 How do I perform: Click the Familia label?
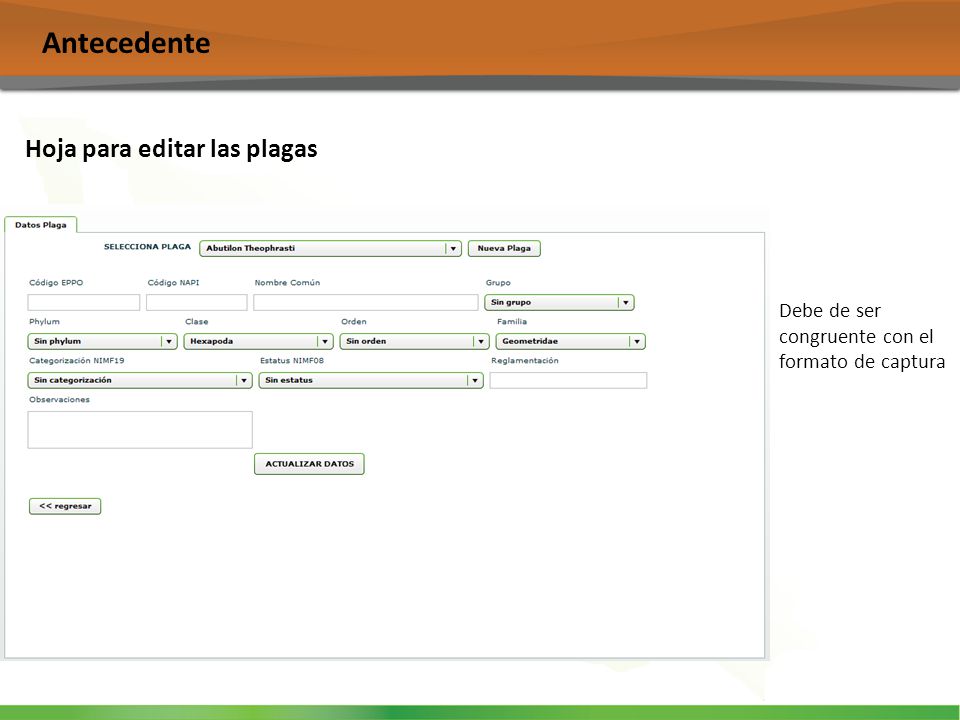coord(512,321)
